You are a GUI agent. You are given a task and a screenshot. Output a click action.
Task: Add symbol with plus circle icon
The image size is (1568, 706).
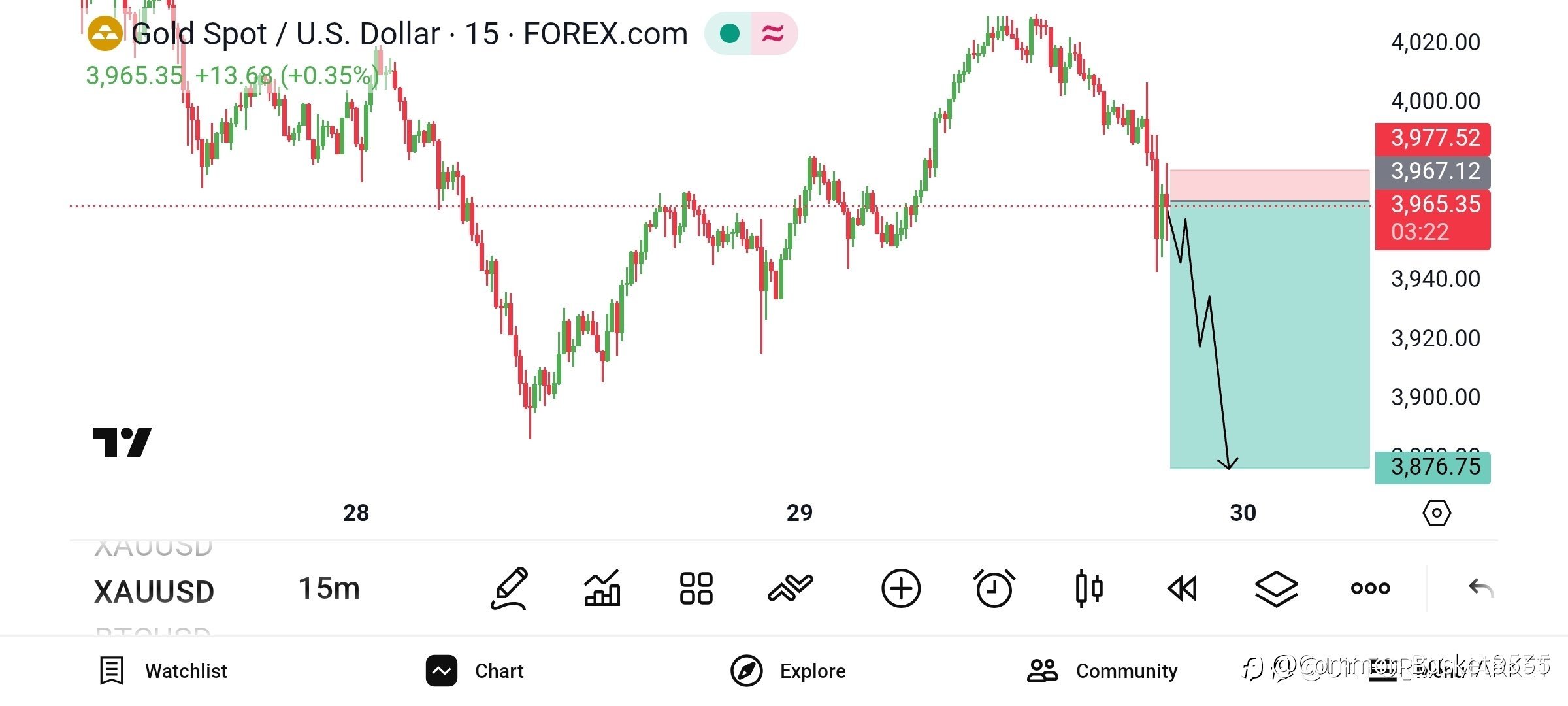tap(901, 588)
